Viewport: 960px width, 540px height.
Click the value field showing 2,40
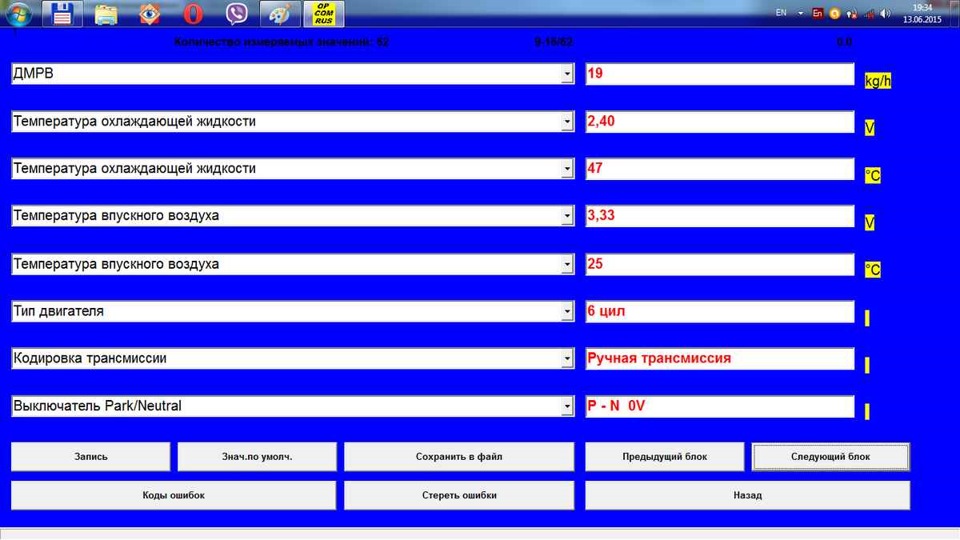719,121
